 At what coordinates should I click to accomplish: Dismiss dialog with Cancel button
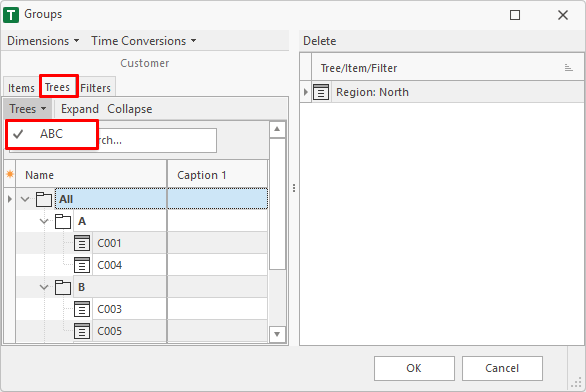click(502, 368)
